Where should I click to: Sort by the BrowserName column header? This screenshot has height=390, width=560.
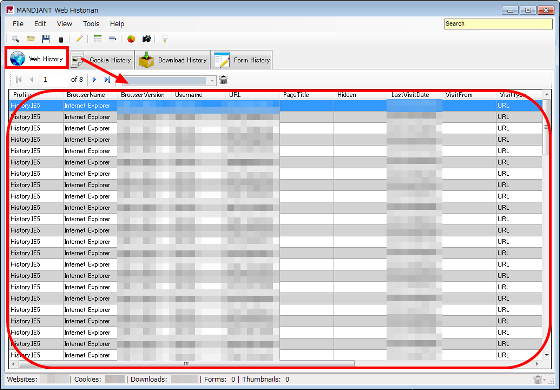[90, 95]
